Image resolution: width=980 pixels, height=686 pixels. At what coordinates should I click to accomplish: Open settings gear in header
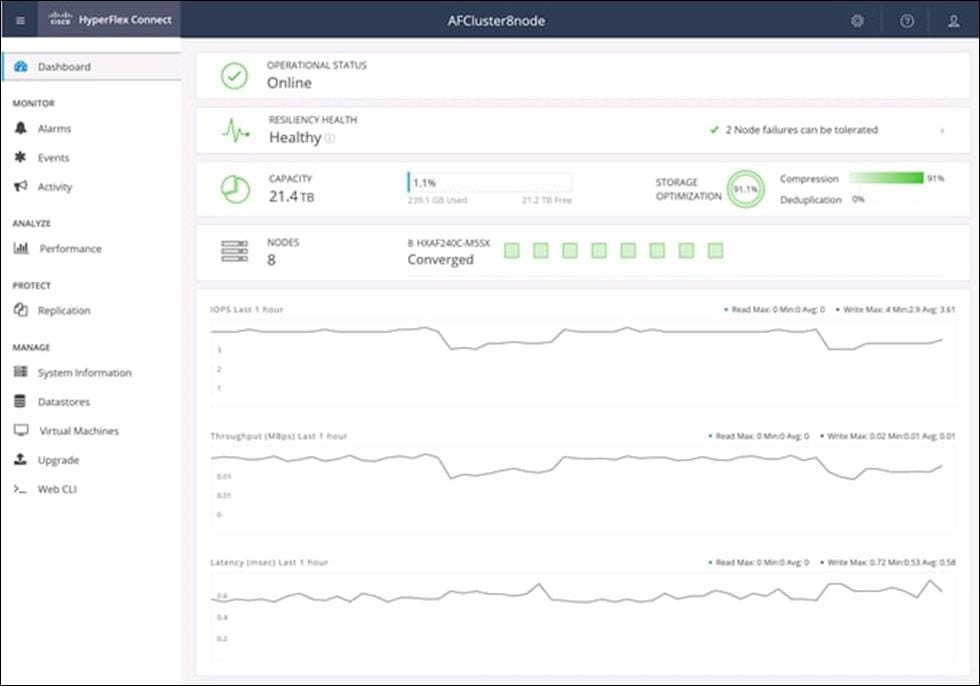coord(858,21)
